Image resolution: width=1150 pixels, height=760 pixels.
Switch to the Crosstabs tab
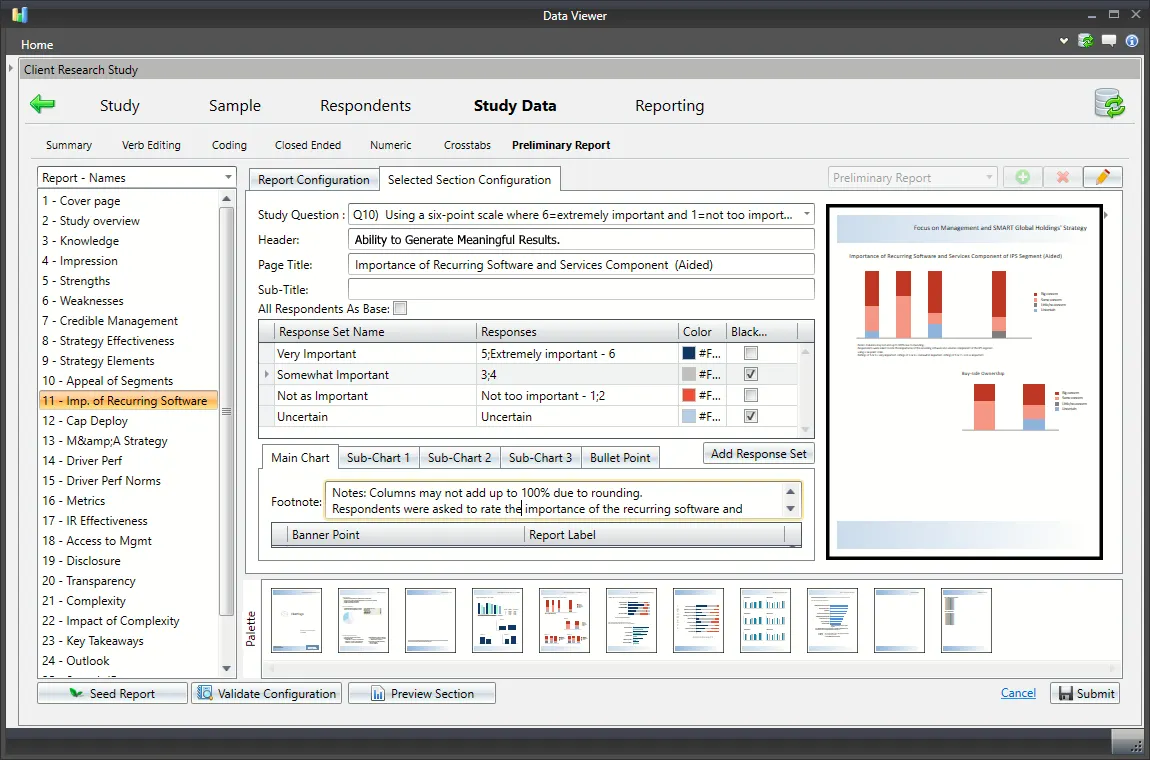coord(467,145)
